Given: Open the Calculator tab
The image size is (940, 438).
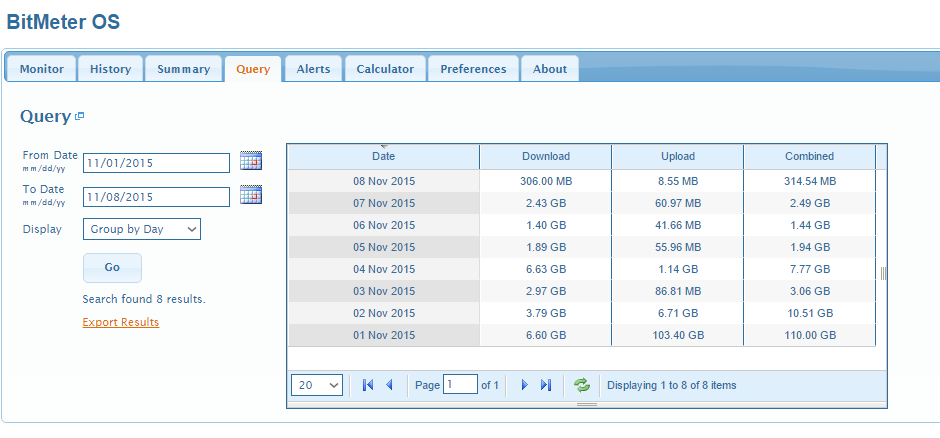Looking at the screenshot, I should [x=385, y=69].
